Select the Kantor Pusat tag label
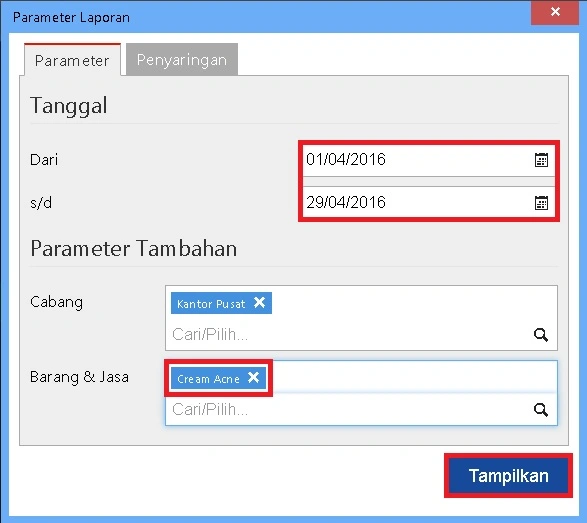Screen dimensions: 587x523 pos(211,304)
